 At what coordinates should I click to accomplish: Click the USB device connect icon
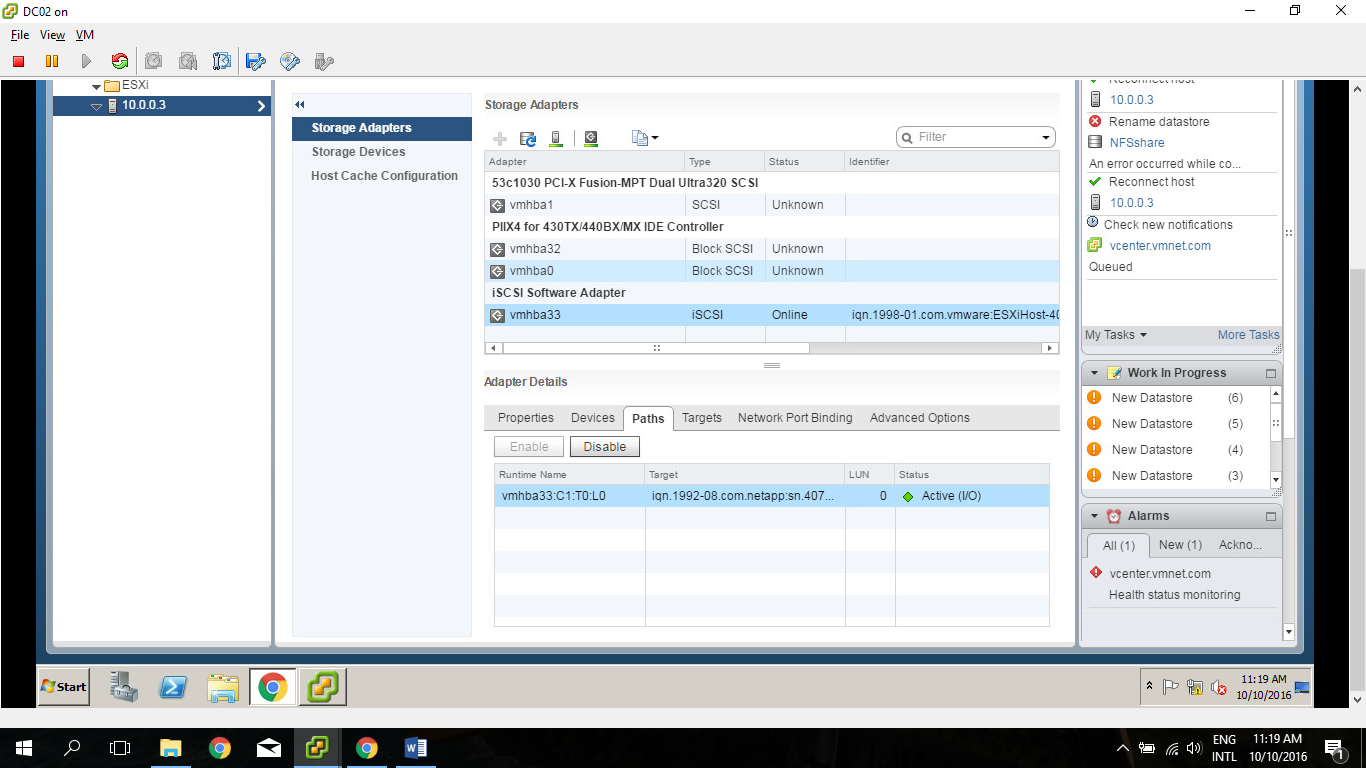point(324,61)
